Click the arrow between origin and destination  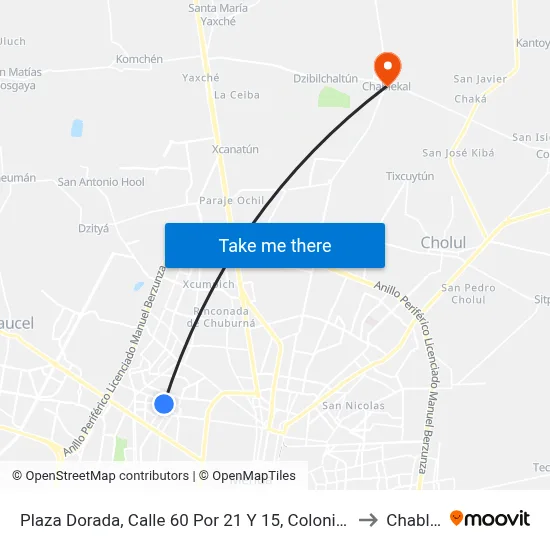pos(368,520)
